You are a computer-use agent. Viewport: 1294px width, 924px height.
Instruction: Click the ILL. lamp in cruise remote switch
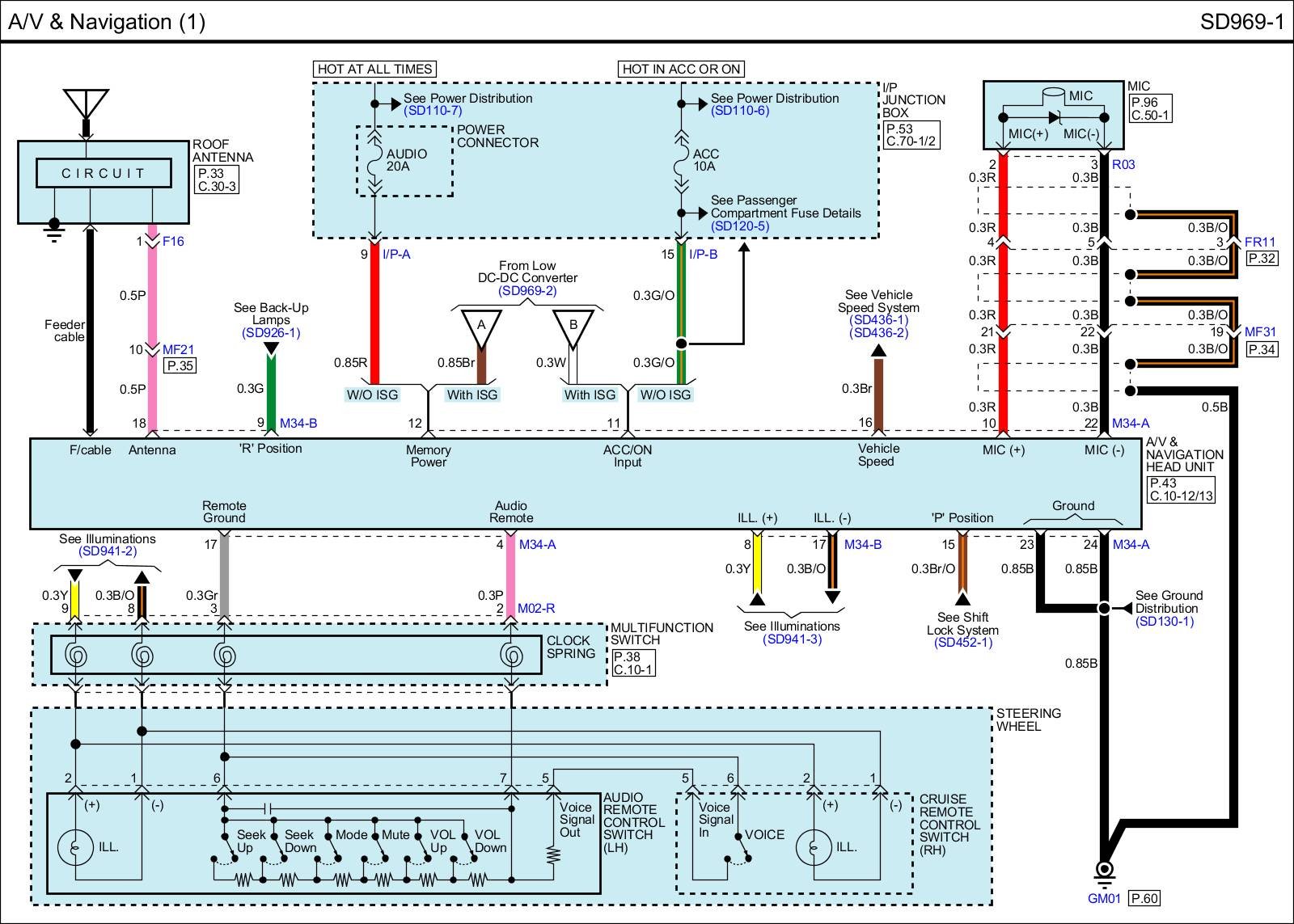coord(814,847)
